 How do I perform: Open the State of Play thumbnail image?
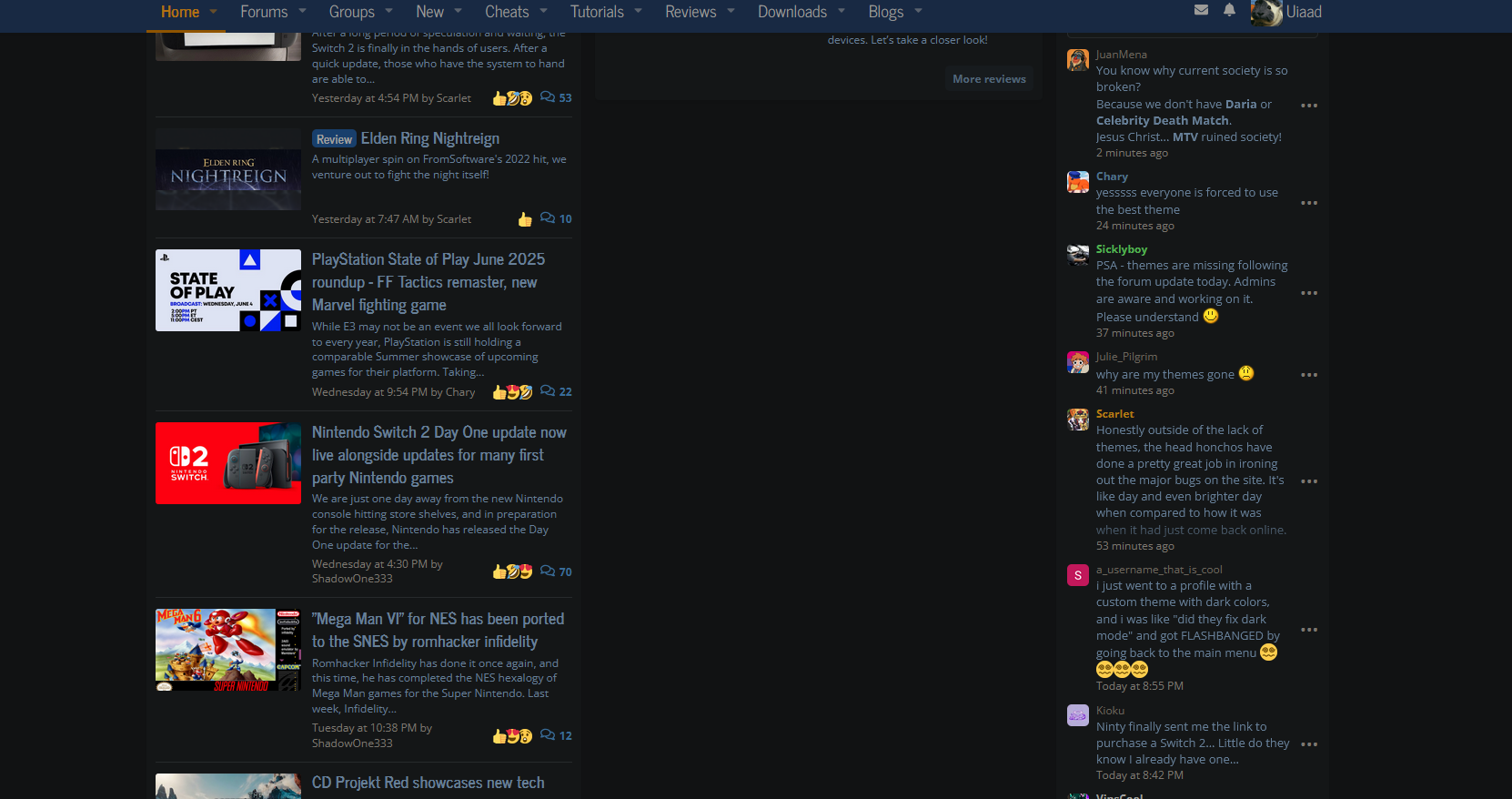(228, 290)
